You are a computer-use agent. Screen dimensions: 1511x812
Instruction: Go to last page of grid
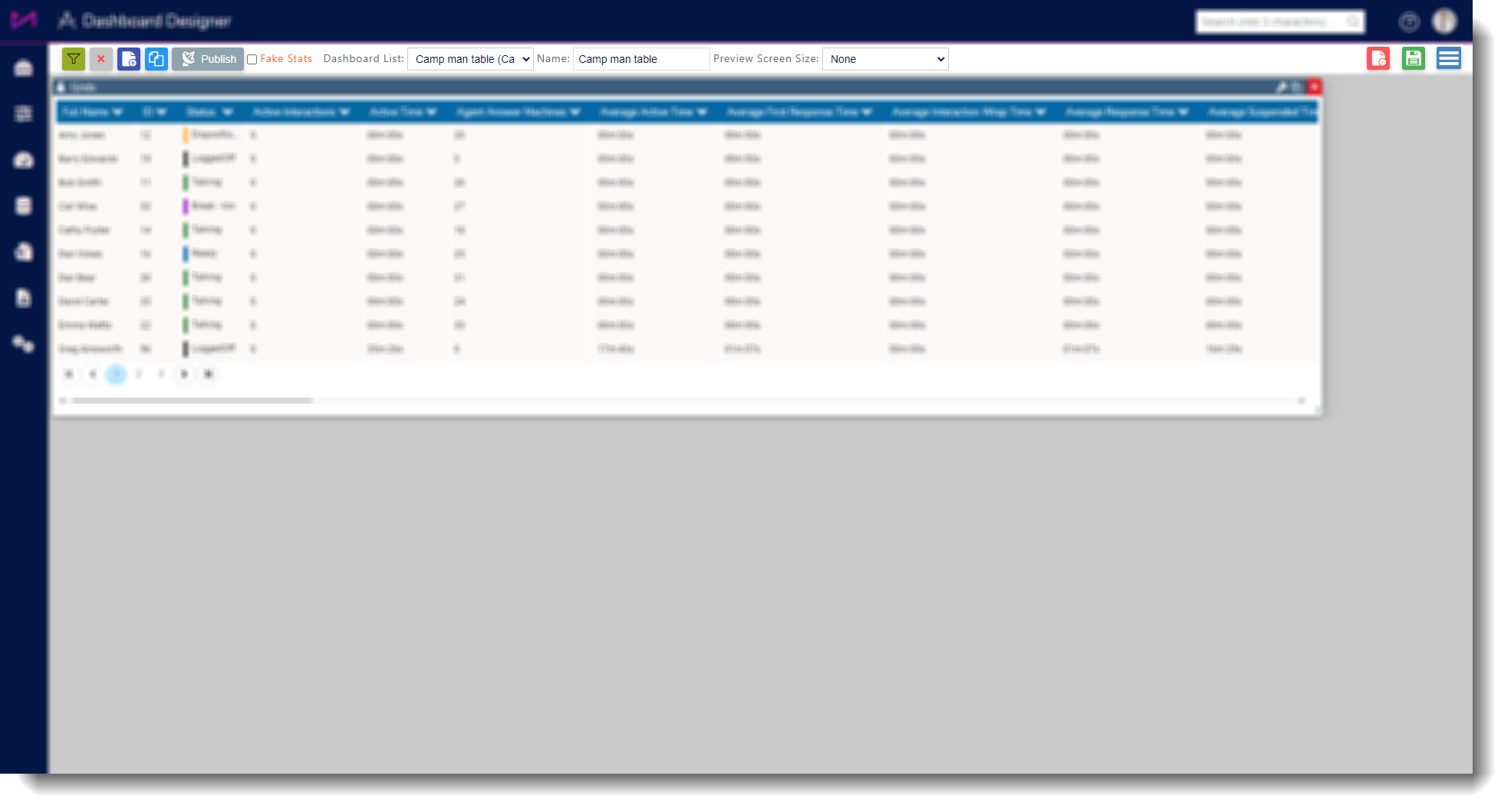208,374
